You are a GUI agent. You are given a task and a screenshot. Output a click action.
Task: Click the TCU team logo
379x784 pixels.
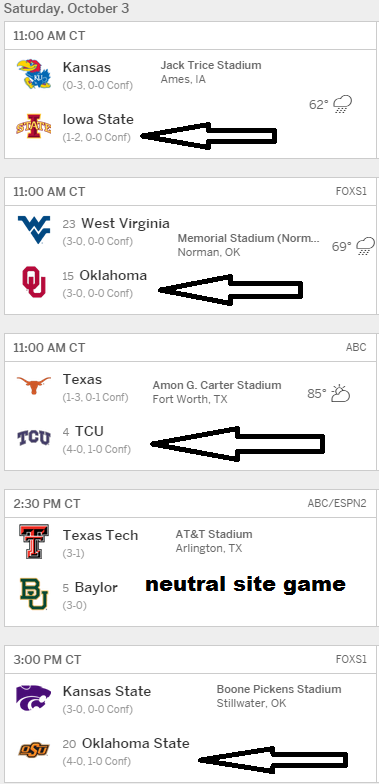[x=34, y=438]
